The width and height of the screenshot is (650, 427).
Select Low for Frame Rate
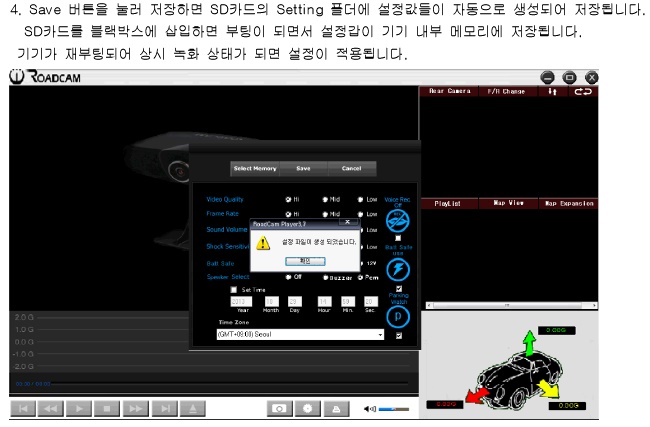point(361,214)
